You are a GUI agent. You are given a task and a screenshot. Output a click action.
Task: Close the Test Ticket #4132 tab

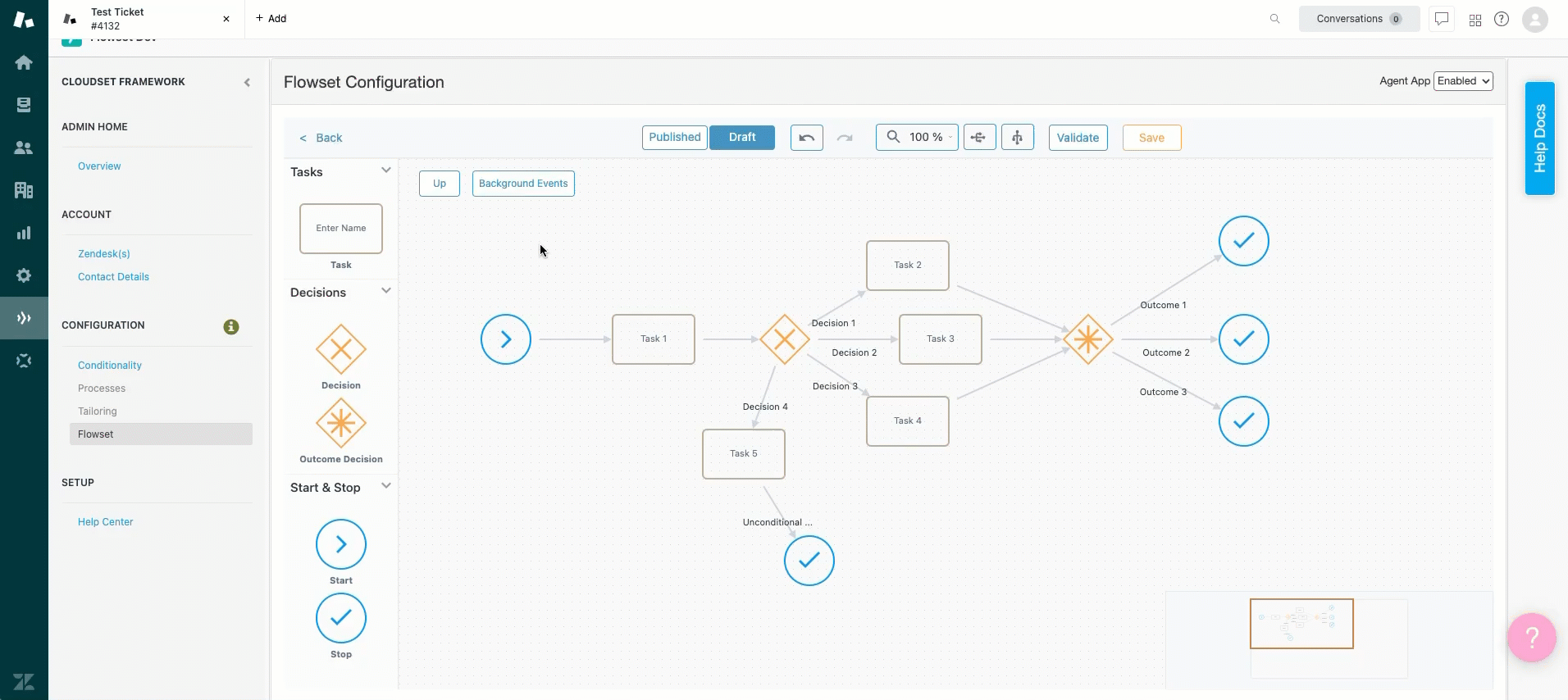tap(226, 19)
